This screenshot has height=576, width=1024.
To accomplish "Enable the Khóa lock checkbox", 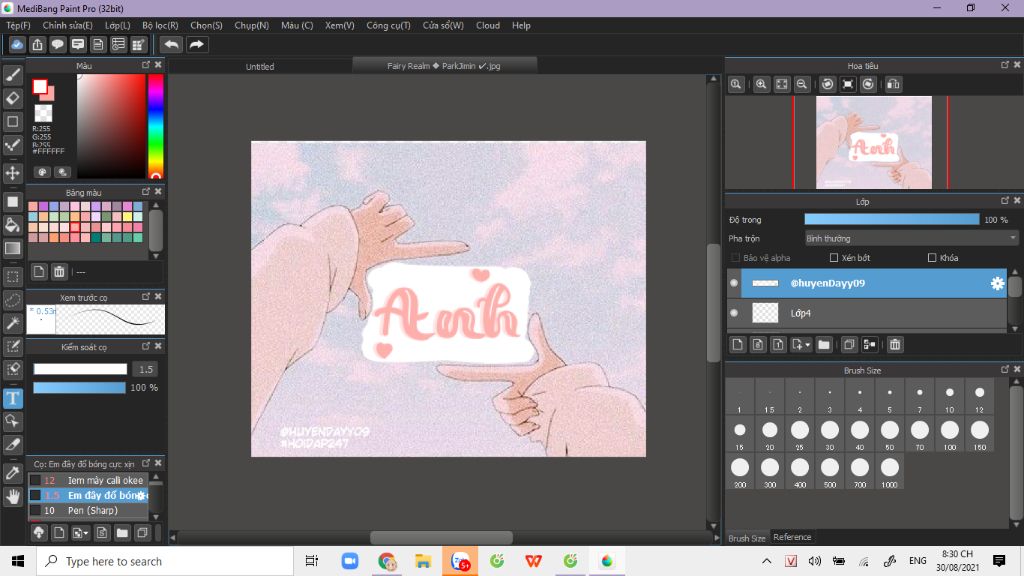I will coord(932,258).
